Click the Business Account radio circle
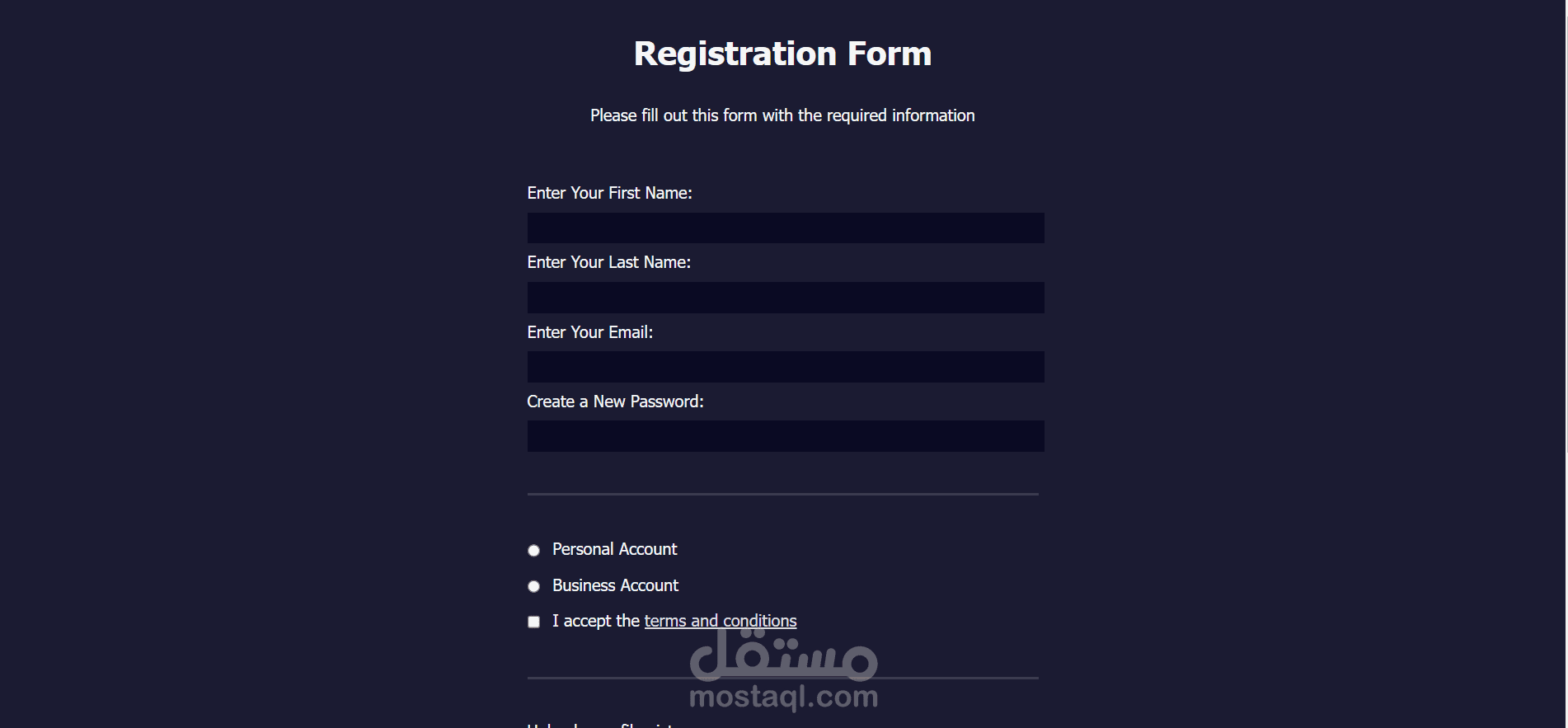 pos(533,585)
